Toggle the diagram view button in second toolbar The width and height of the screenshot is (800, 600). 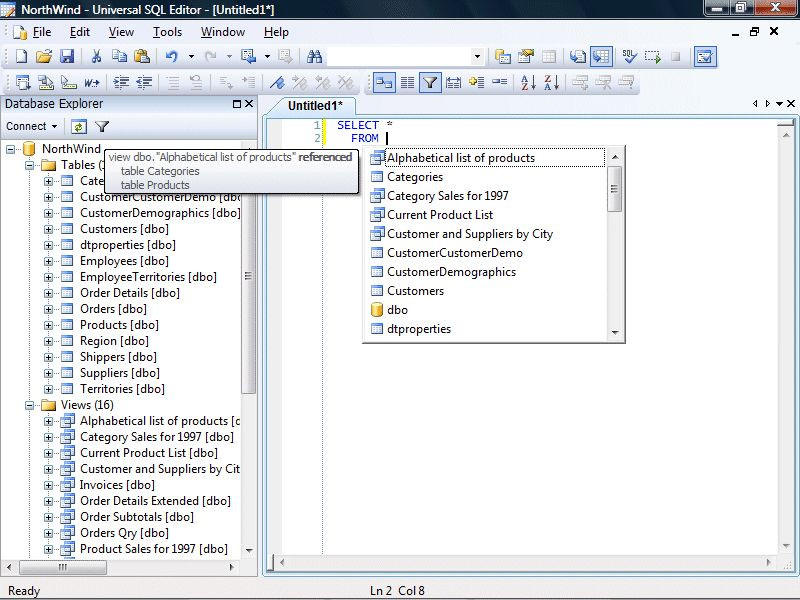pos(384,82)
